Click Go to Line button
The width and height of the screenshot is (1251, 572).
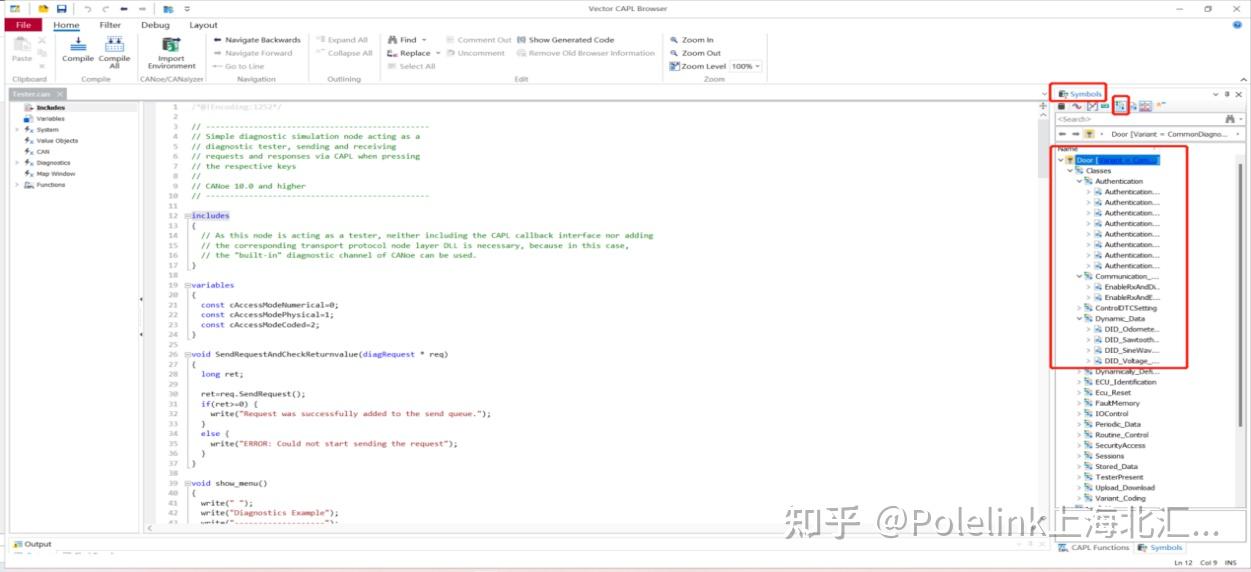tap(239, 66)
